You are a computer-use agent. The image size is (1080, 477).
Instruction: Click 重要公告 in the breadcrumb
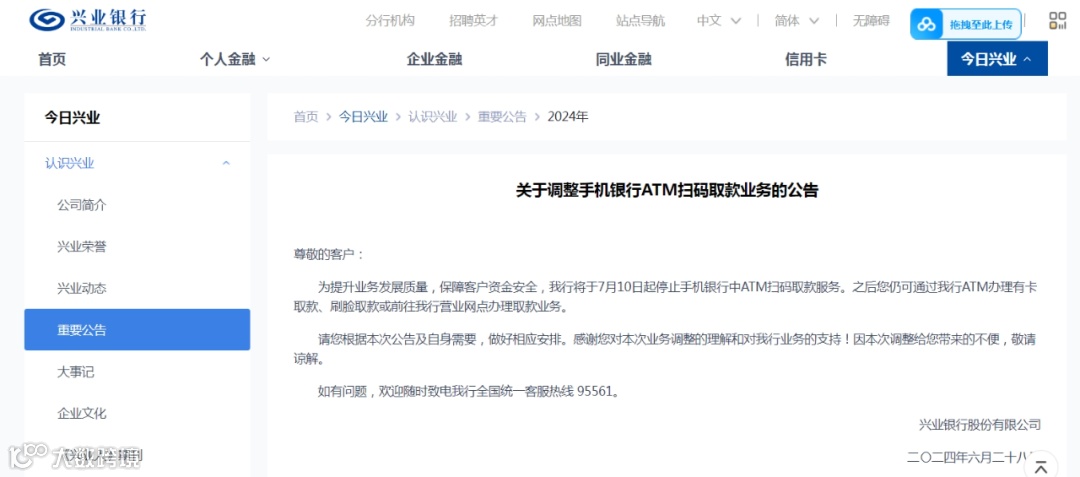point(503,116)
